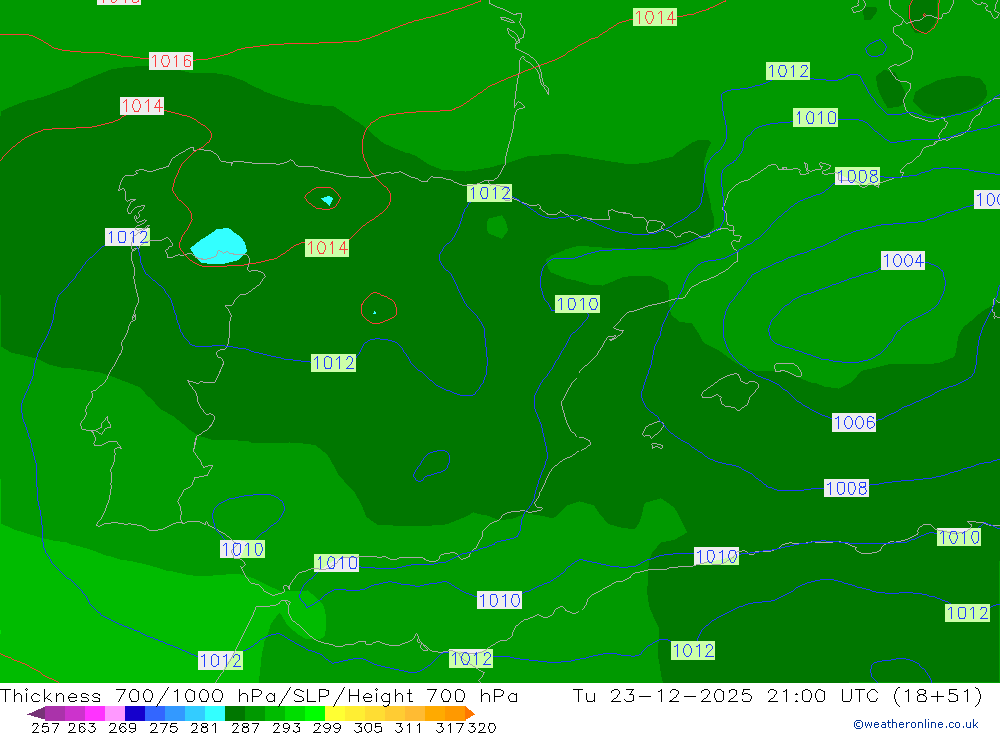Click the legend value 293
1000x733 pixels.
coord(286,727)
